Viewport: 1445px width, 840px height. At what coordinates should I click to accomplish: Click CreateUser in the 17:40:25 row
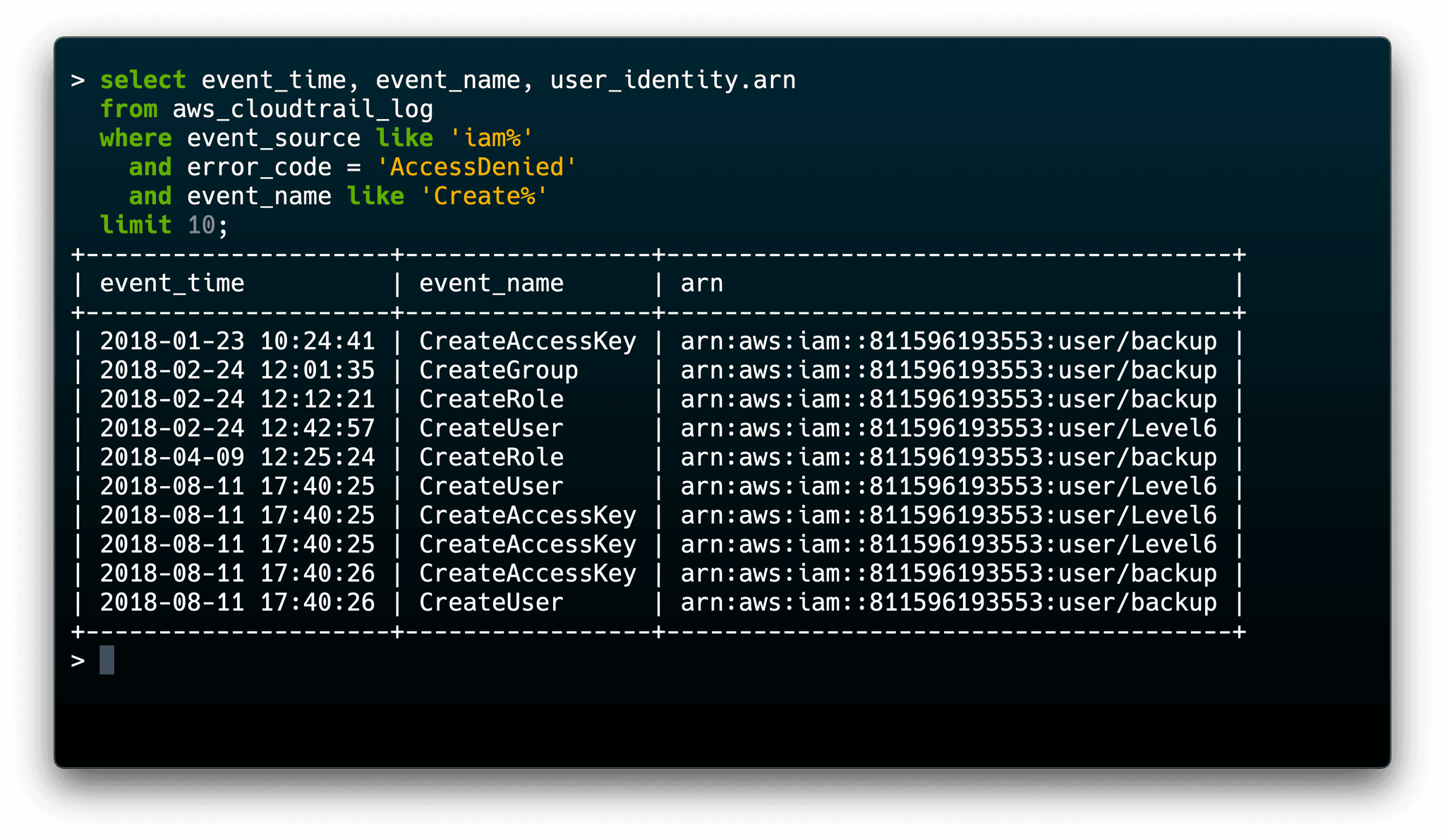[x=492, y=486]
